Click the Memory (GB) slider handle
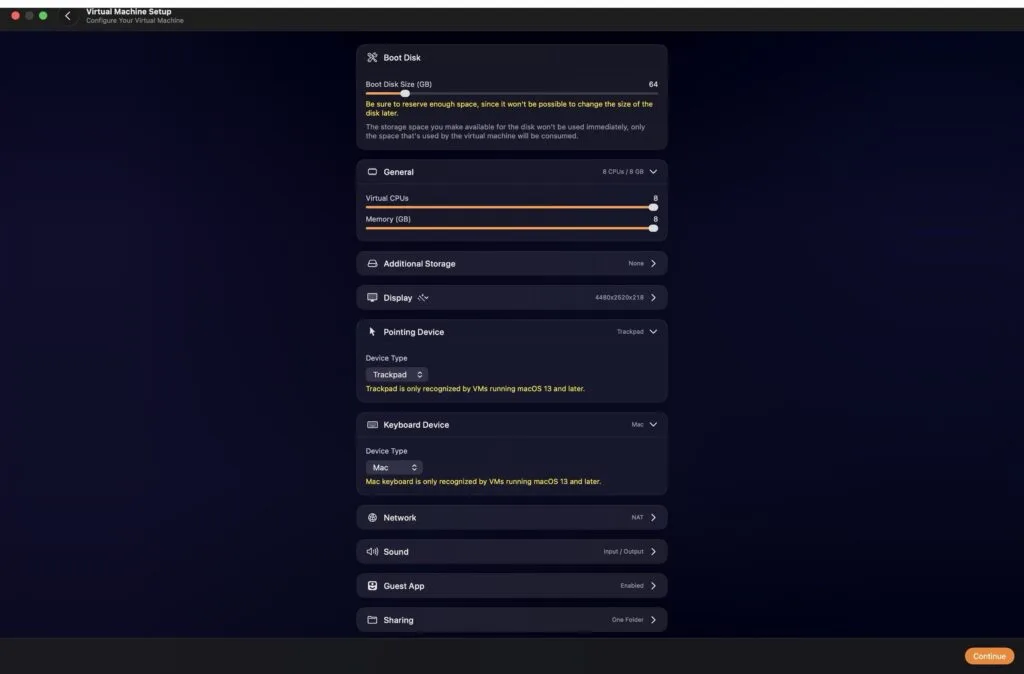Image resolution: width=1024 pixels, height=674 pixels. point(653,229)
